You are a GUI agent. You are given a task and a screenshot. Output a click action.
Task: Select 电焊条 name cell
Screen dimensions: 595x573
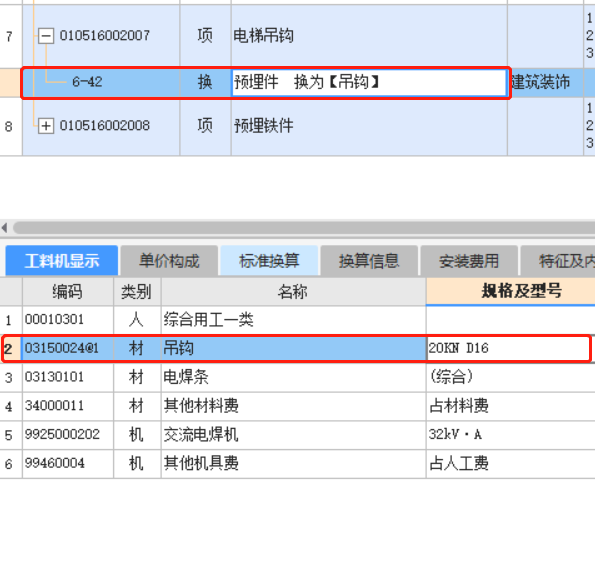[293, 378]
